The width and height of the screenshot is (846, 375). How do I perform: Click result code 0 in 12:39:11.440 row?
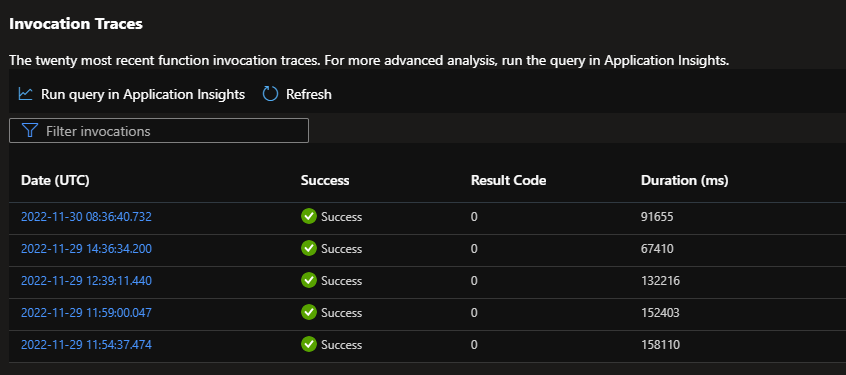tap(474, 281)
